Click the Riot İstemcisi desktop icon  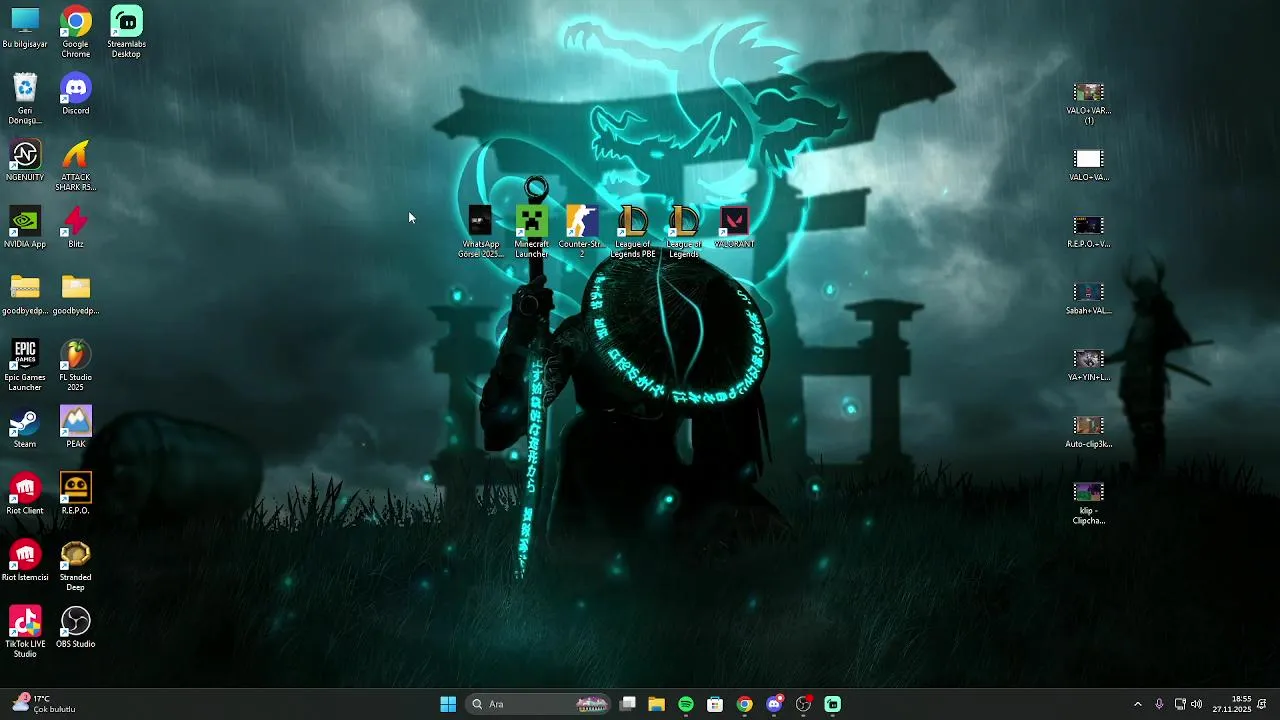(x=25, y=561)
